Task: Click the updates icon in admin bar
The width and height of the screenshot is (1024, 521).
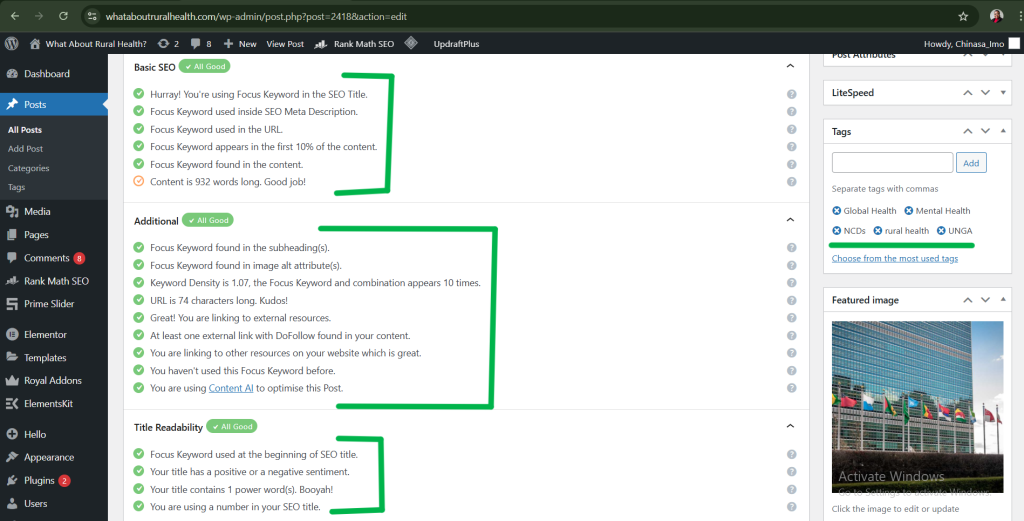Action: pyautogui.click(x=163, y=44)
